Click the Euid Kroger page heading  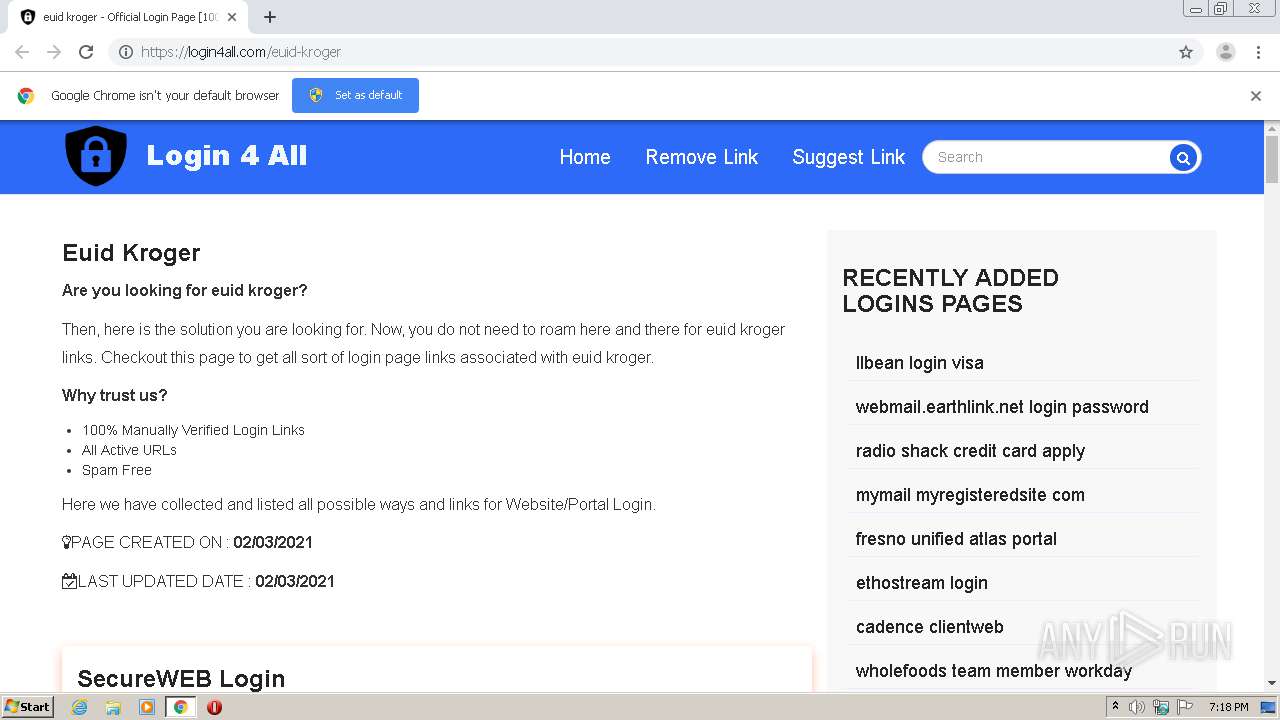click(131, 253)
